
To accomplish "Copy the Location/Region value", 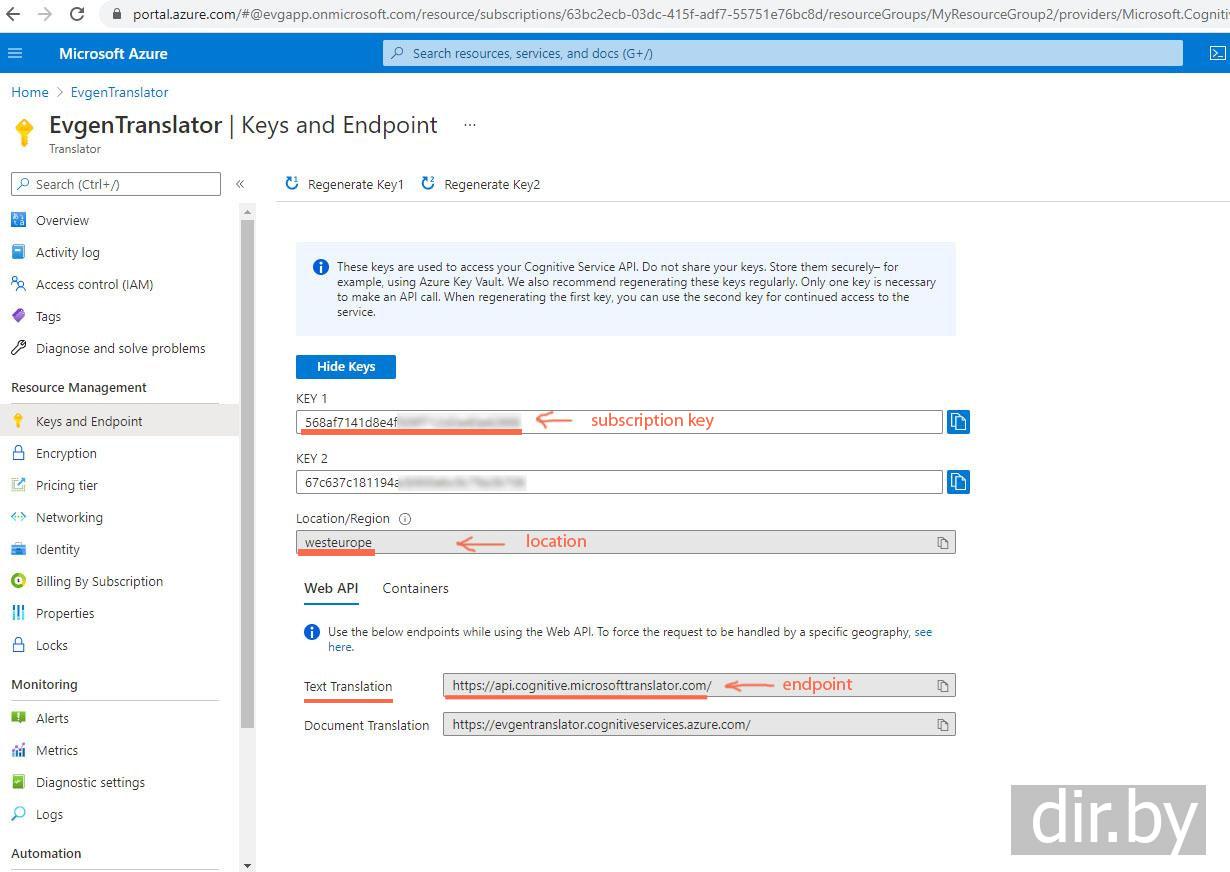I will (942, 543).
